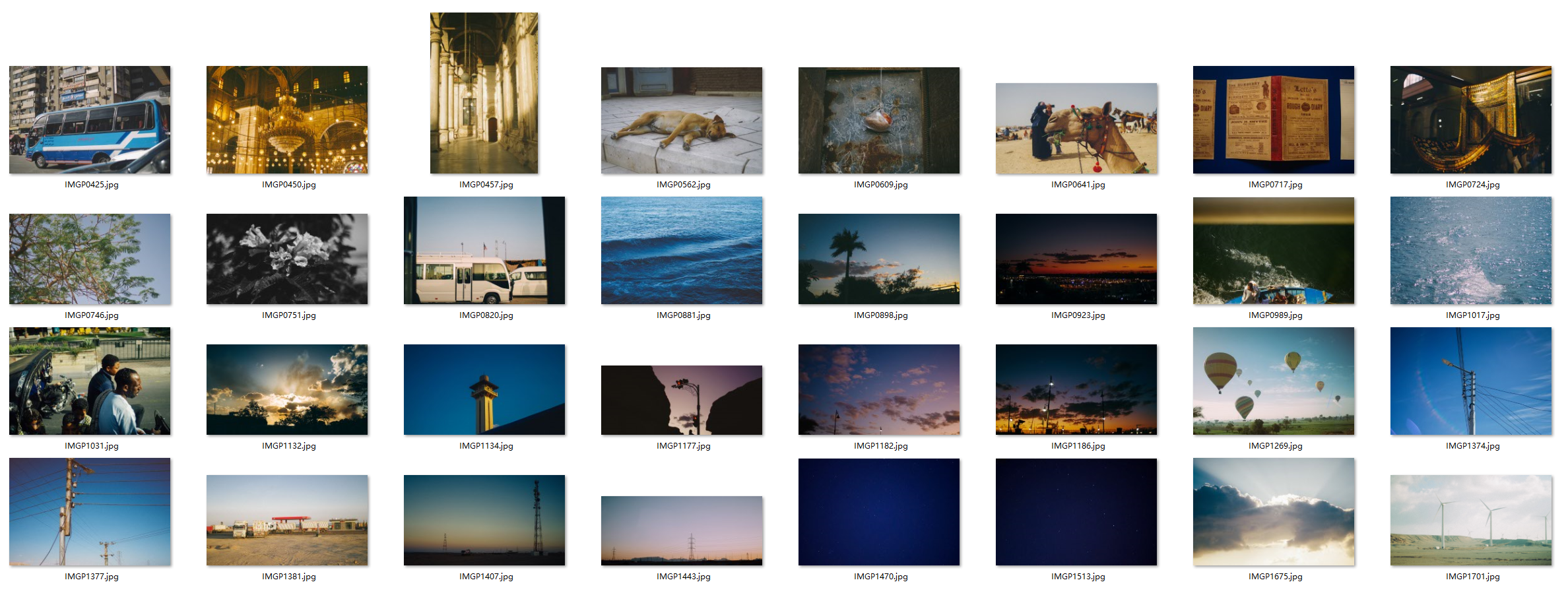This screenshot has height=607, width=1568.
Task: Click the IMGP0881.jpg file name
Action: [684, 315]
